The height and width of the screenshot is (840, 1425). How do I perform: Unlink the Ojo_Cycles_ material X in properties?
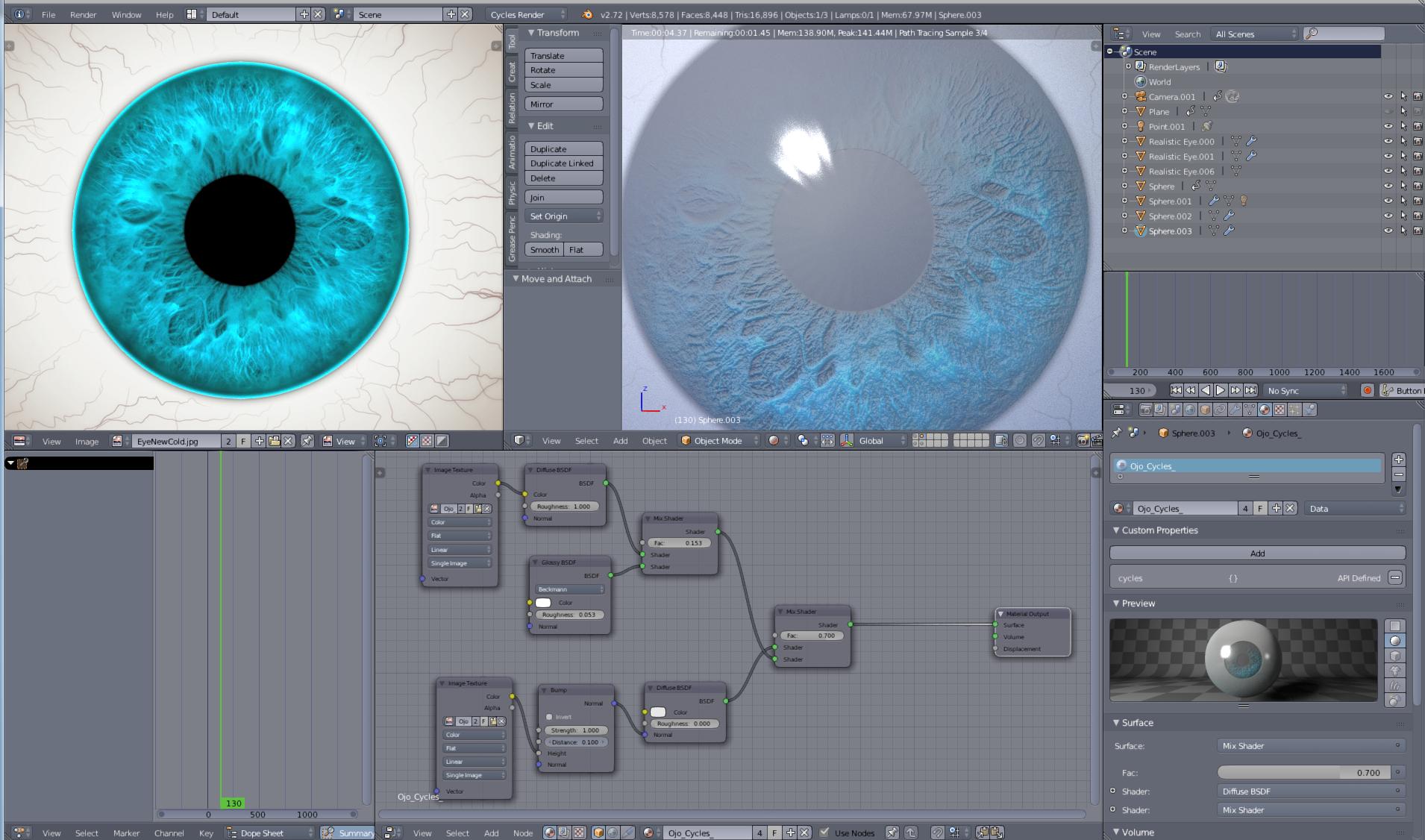tap(1290, 508)
